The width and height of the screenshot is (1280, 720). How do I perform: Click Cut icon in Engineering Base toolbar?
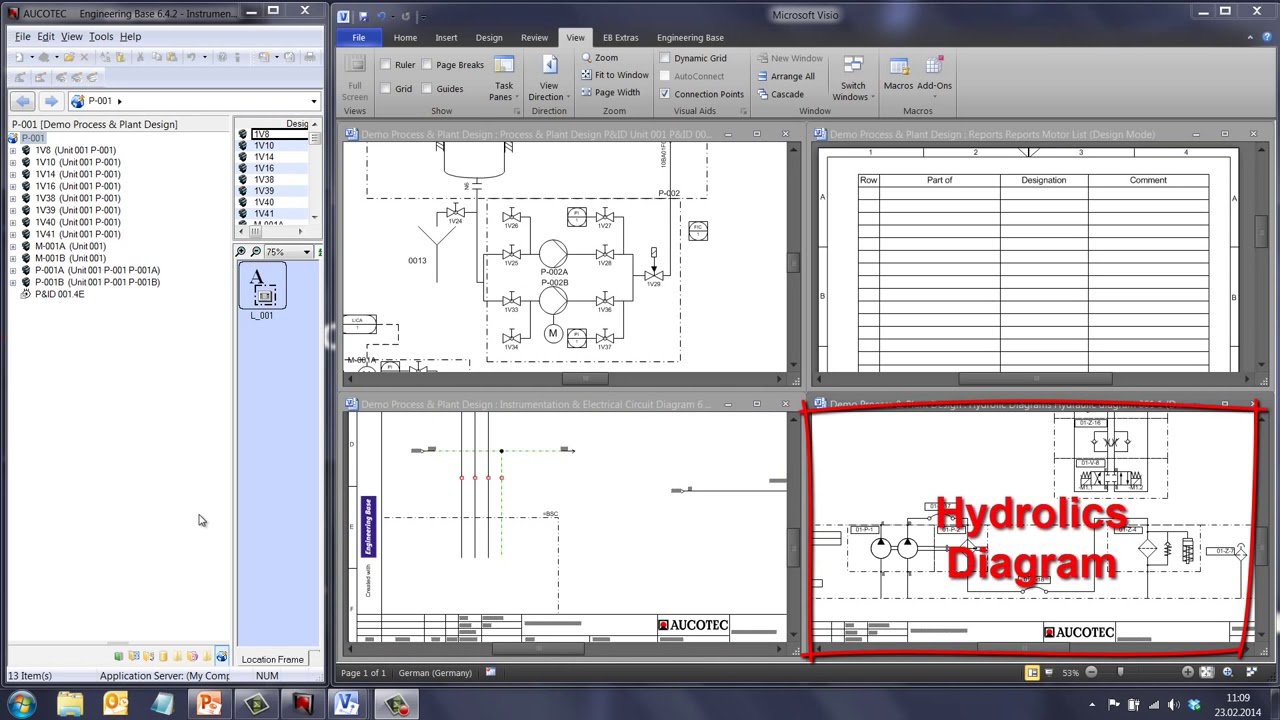[139, 57]
